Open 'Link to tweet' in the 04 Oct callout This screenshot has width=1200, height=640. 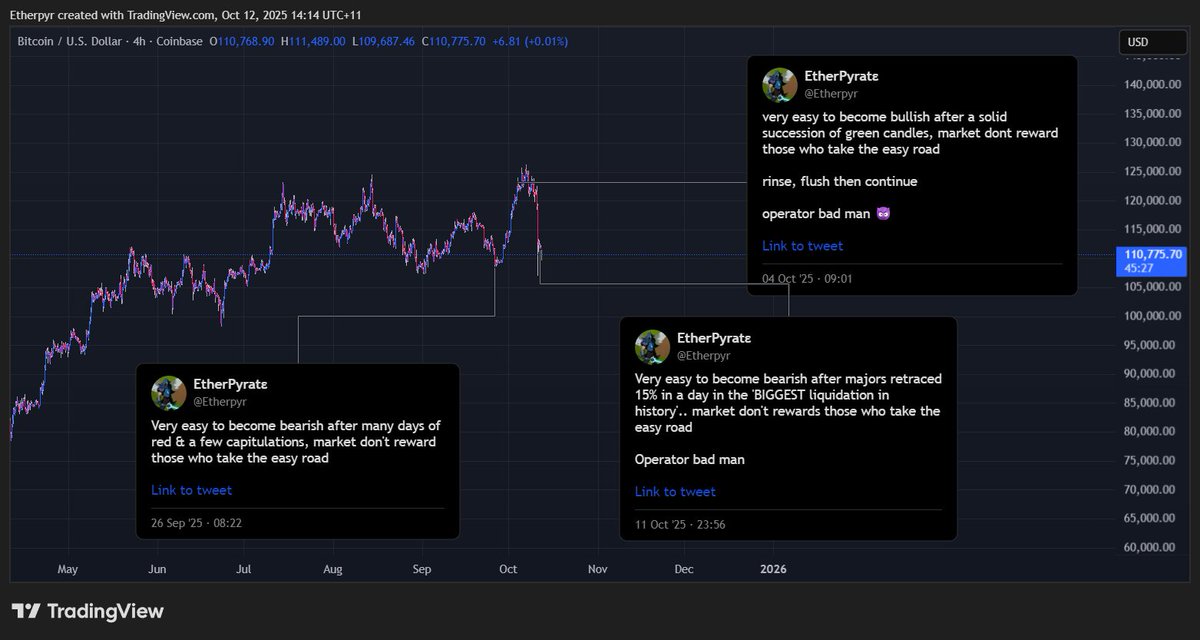[803, 245]
